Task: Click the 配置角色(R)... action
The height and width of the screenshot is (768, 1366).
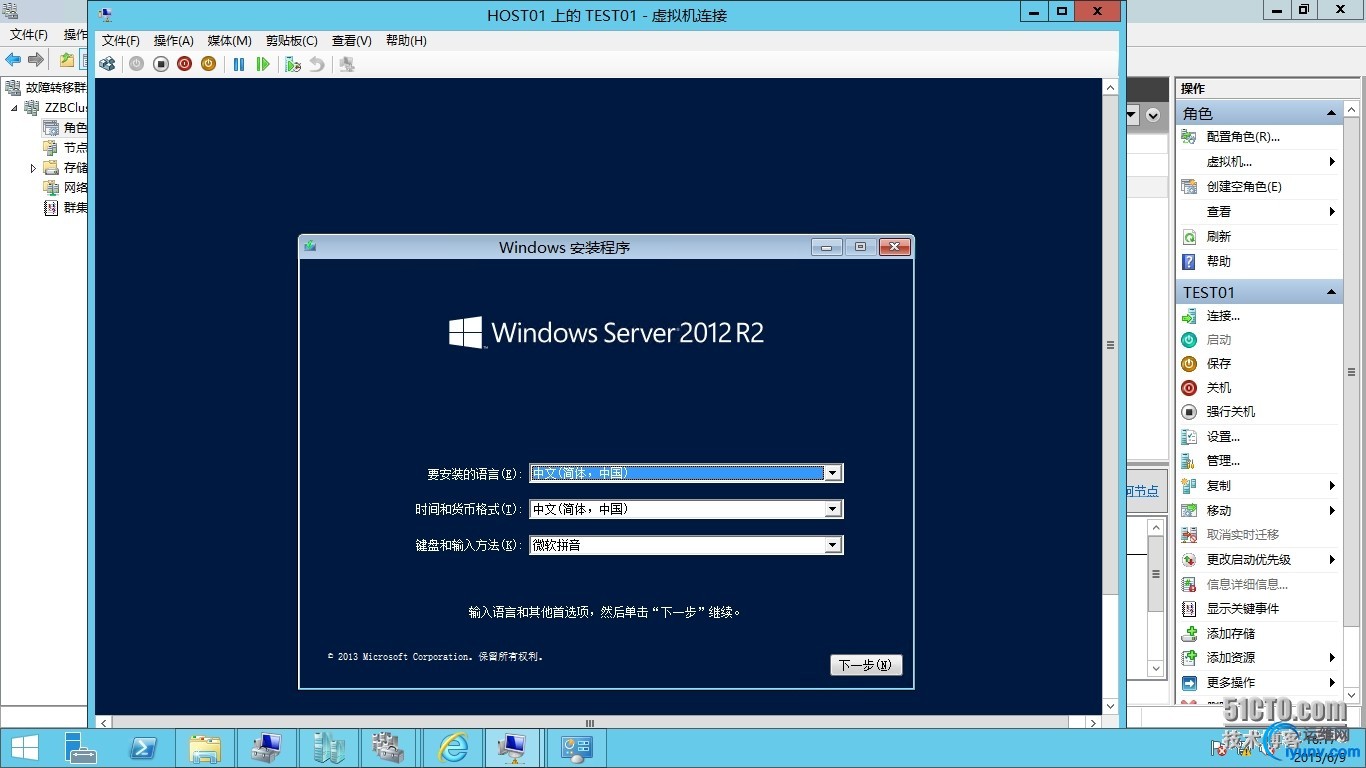Action: click(1243, 137)
